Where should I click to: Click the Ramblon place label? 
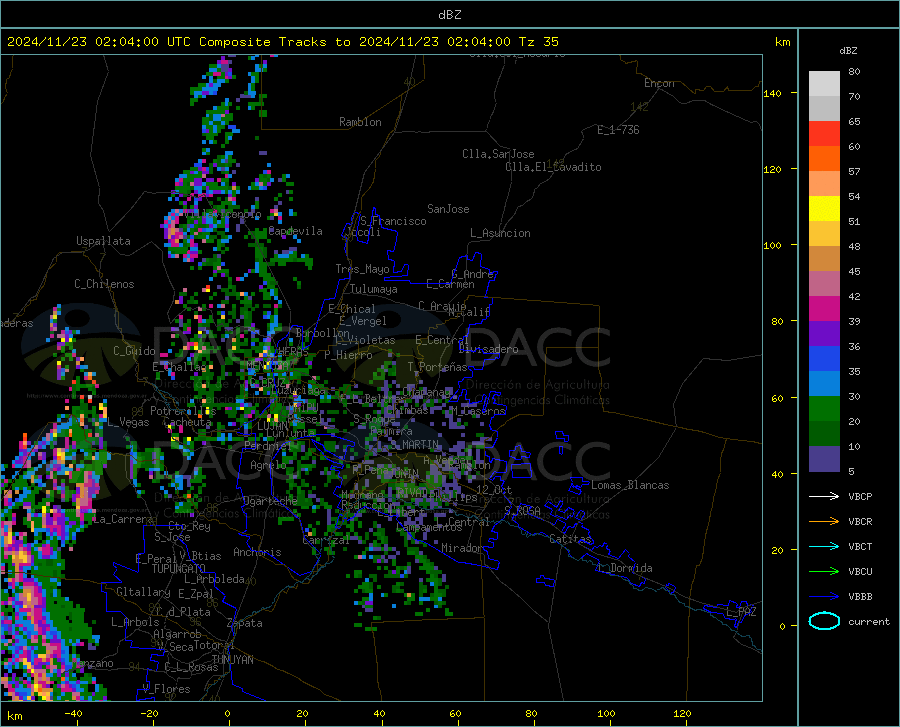pos(360,122)
